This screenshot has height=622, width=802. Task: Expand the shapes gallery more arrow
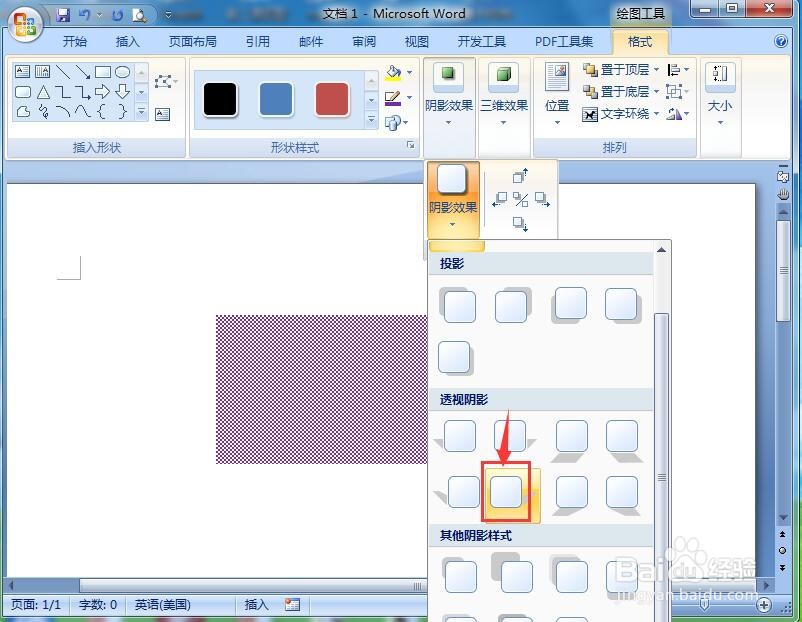tap(142, 111)
